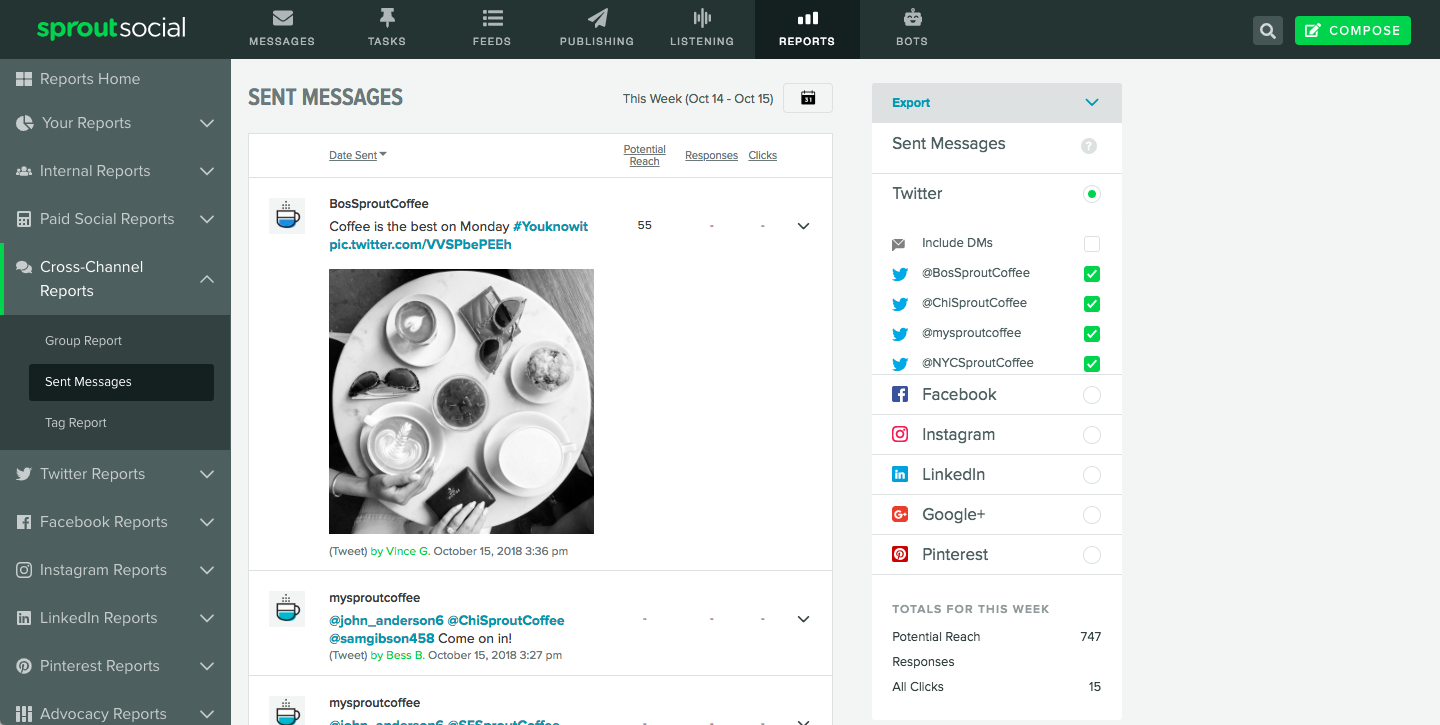Click the Twitter bird icon beside @NYCSproutCoffee
Screen dimensions: 1440x725
coord(900,364)
